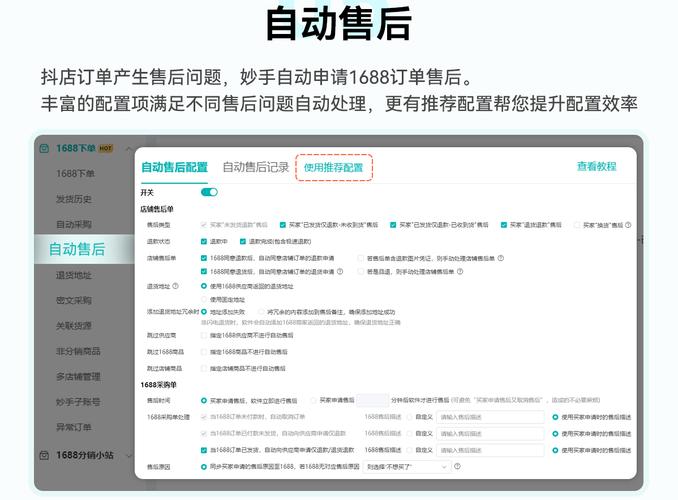
Task: Uncheck 1688同意退货后 auto-approve checkbox
Action: pos(204,272)
